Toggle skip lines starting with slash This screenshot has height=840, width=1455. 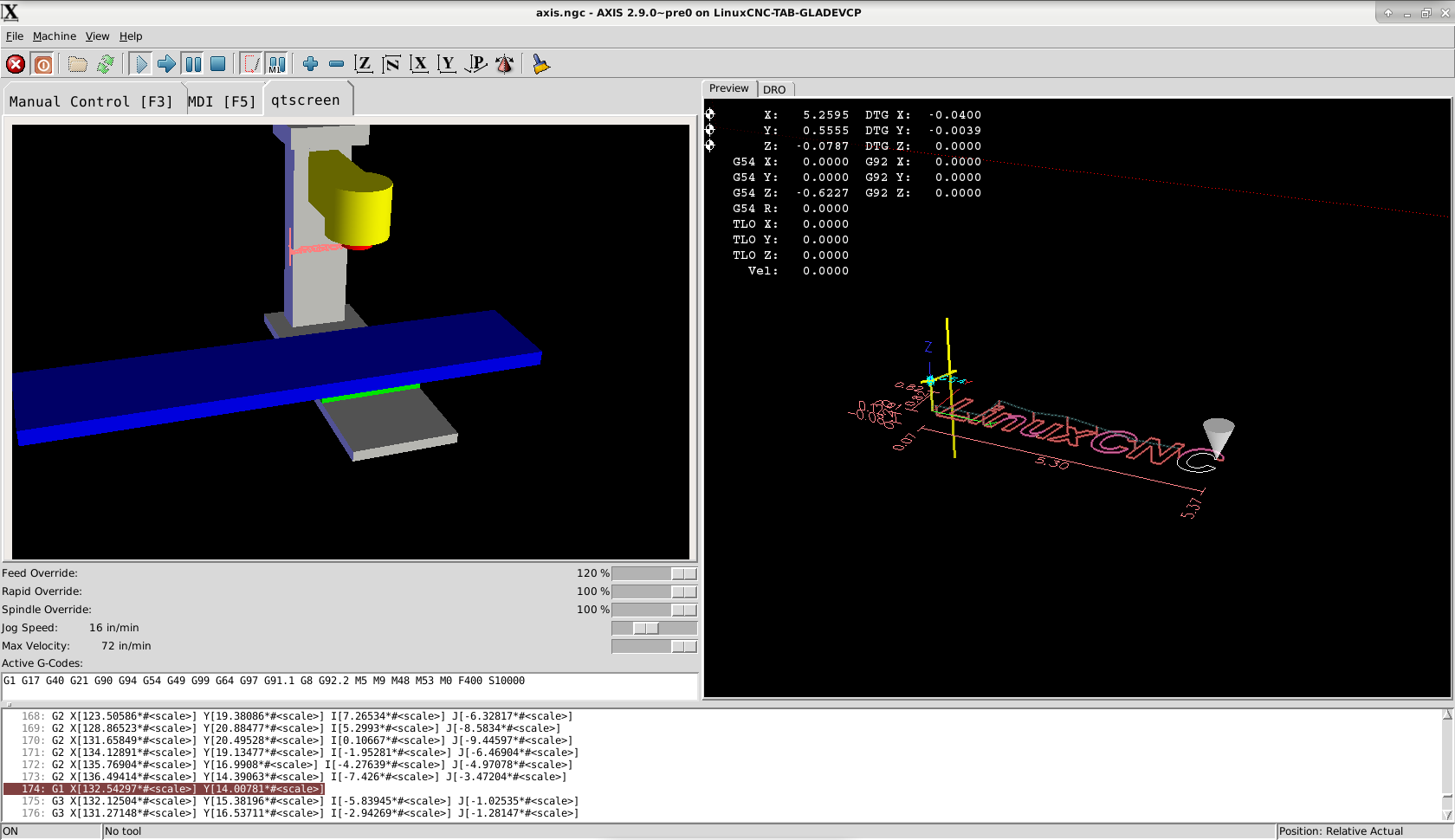tap(251, 64)
